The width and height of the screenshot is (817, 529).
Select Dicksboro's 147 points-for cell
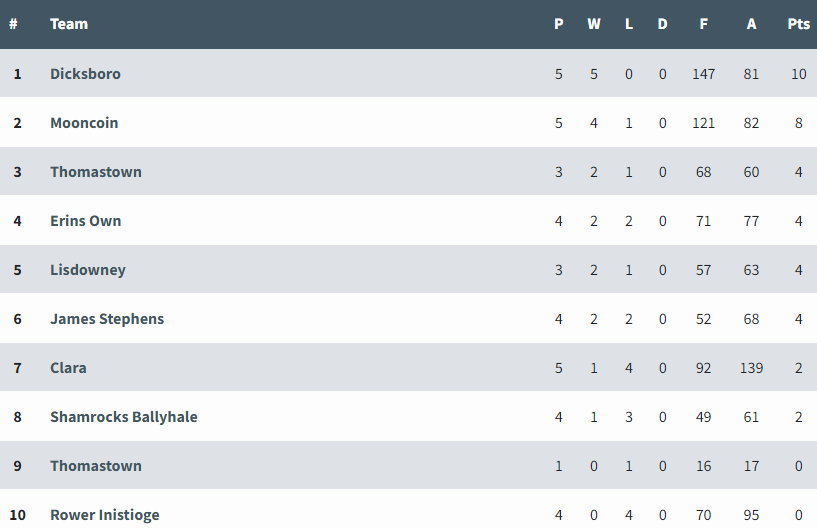703,74
